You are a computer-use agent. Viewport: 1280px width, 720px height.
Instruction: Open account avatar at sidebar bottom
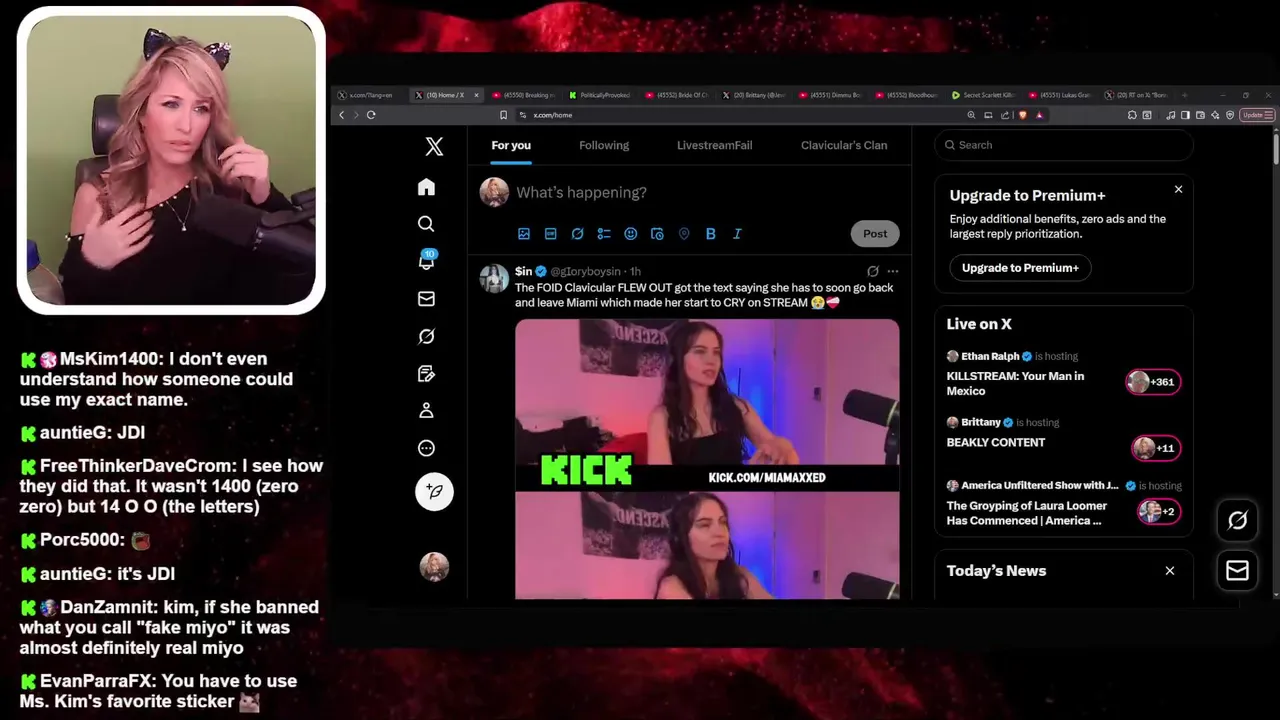click(434, 567)
